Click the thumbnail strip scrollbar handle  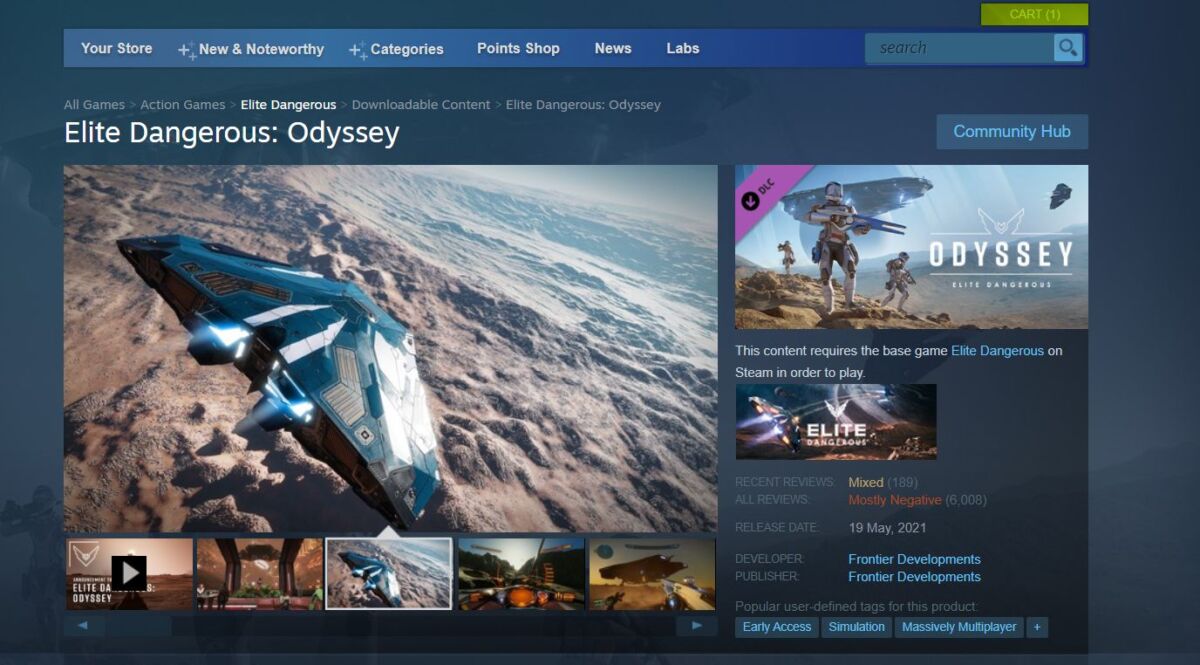point(138,626)
